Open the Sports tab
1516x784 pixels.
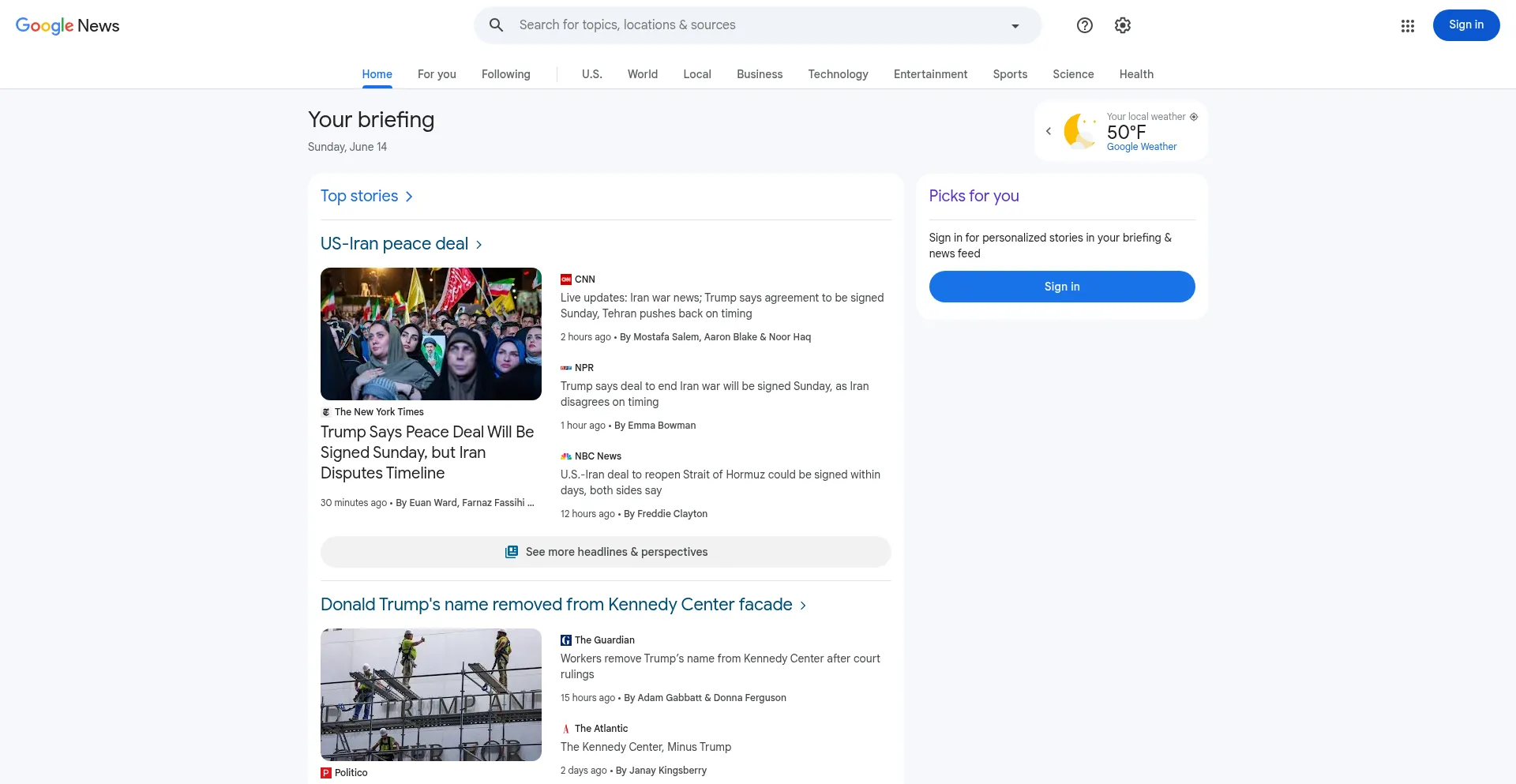1011,74
